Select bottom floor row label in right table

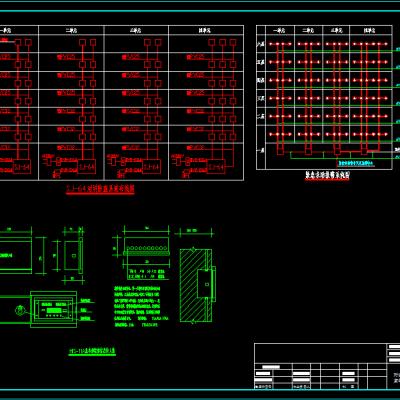[x=261, y=151]
